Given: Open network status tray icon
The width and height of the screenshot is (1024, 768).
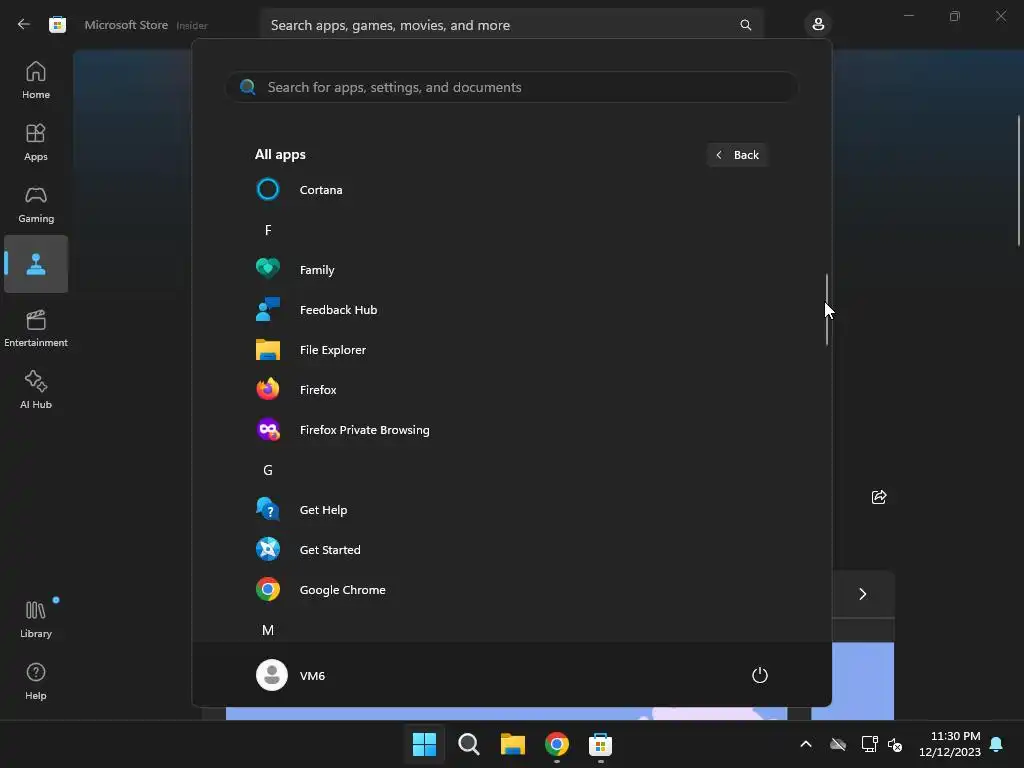Looking at the screenshot, I should click(869, 744).
